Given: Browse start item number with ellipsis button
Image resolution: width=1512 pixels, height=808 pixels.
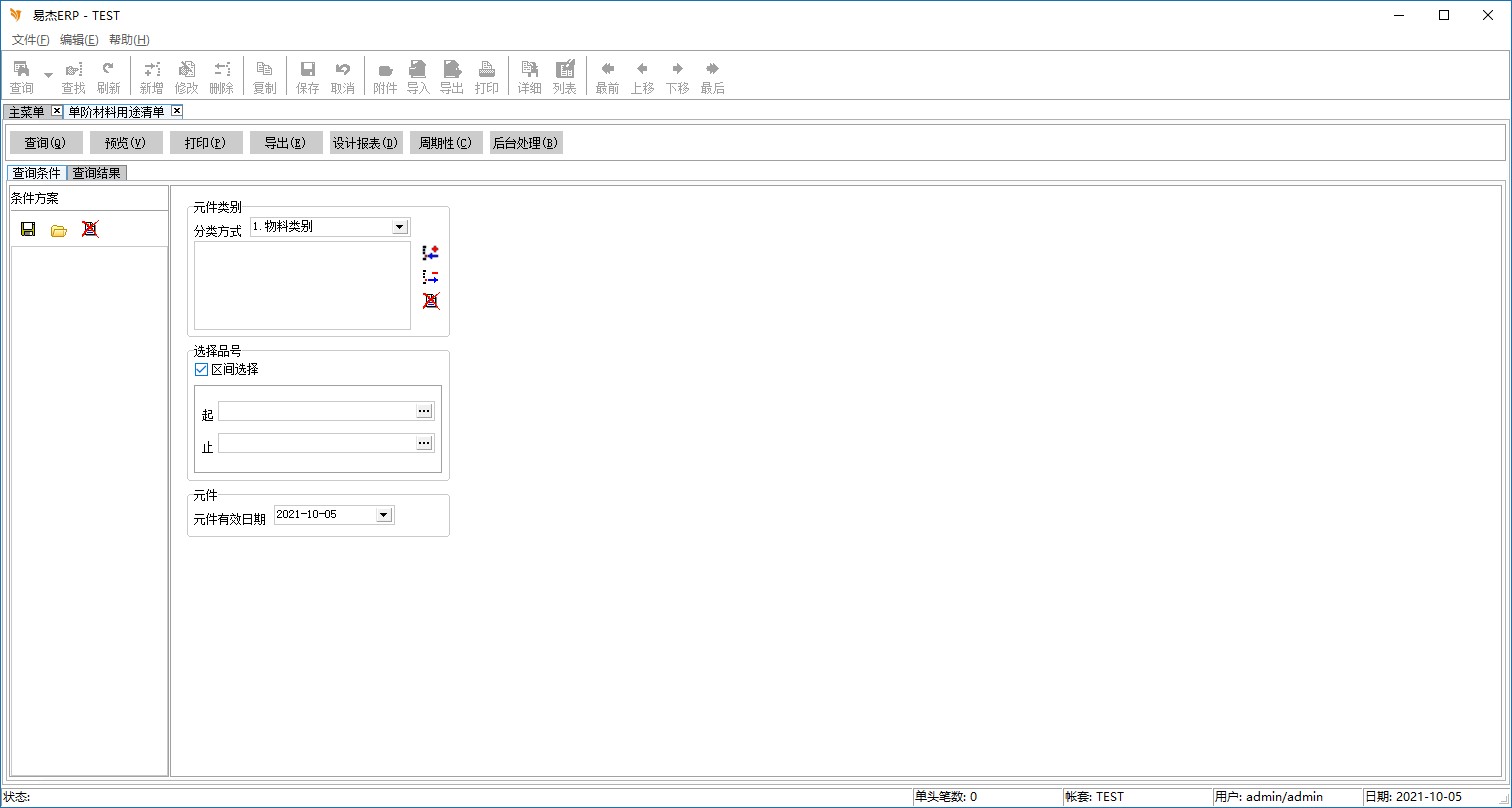Looking at the screenshot, I should [x=424, y=411].
